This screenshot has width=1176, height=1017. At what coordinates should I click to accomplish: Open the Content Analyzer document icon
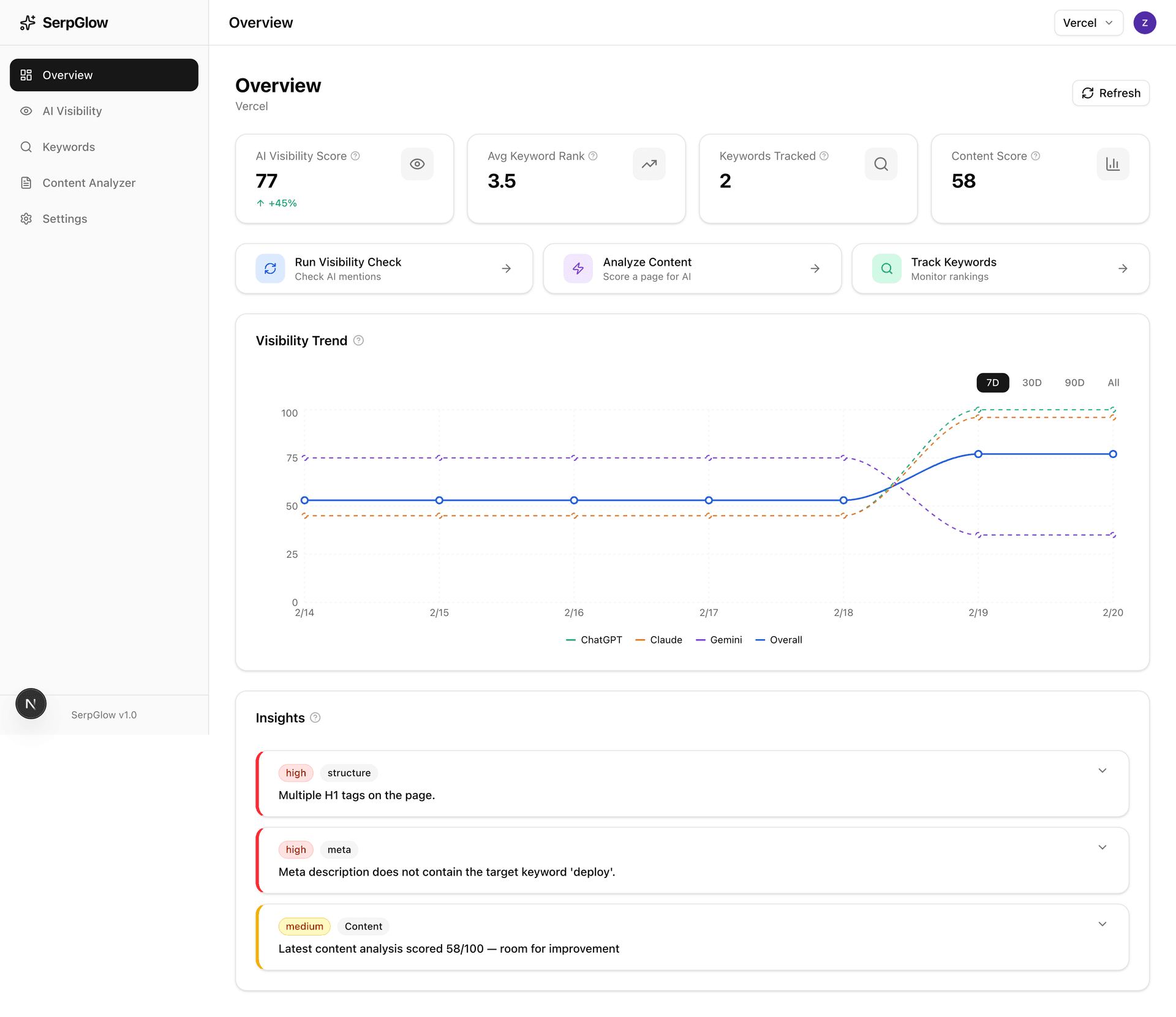pos(26,182)
